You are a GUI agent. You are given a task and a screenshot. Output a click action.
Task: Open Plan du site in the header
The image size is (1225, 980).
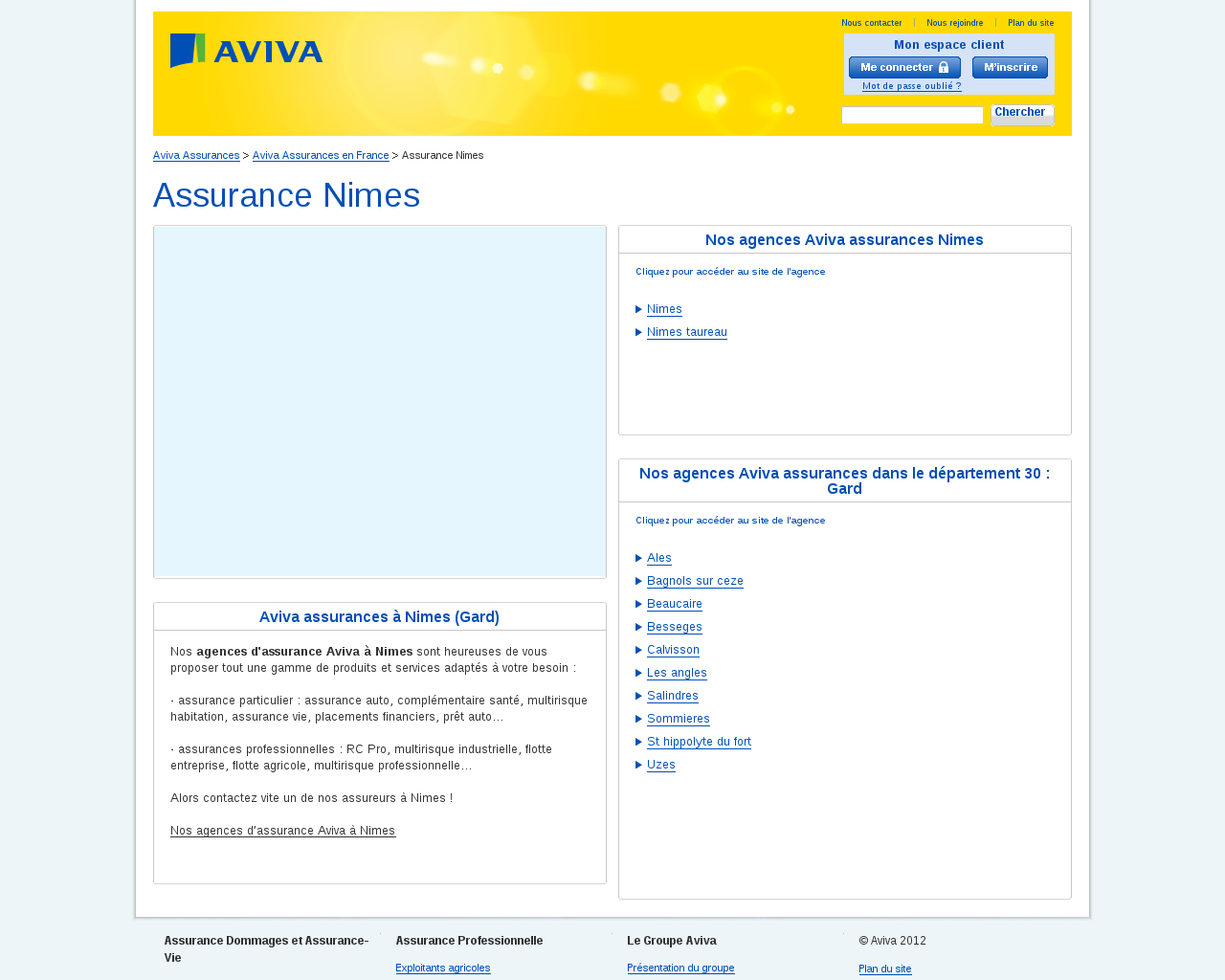[x=1031, y=23]
